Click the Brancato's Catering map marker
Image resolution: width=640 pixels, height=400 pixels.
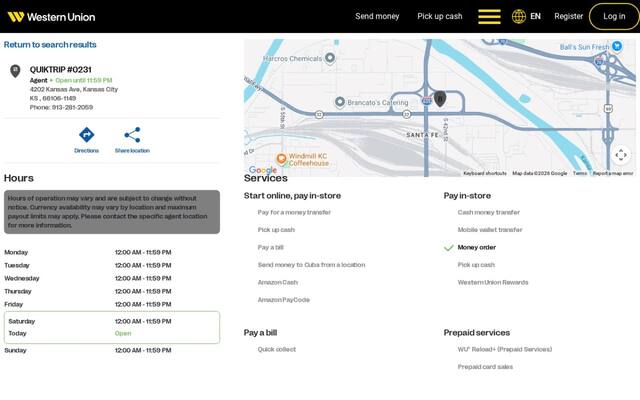(340, 102)
